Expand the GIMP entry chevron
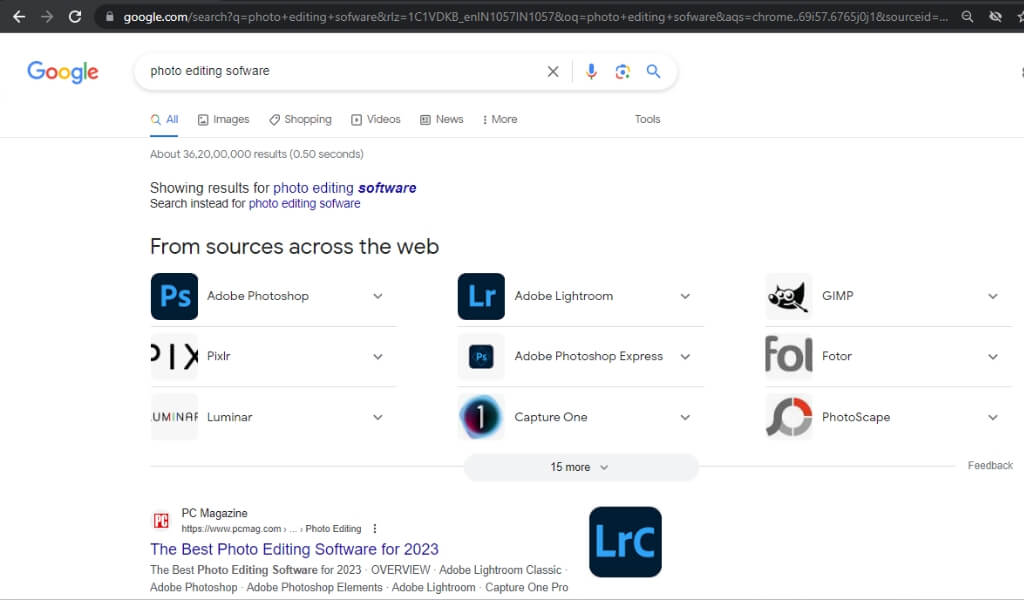Image resolution: width=1024 pixels, height=600 pixels. pyautogui.click(x=993, y=296)
